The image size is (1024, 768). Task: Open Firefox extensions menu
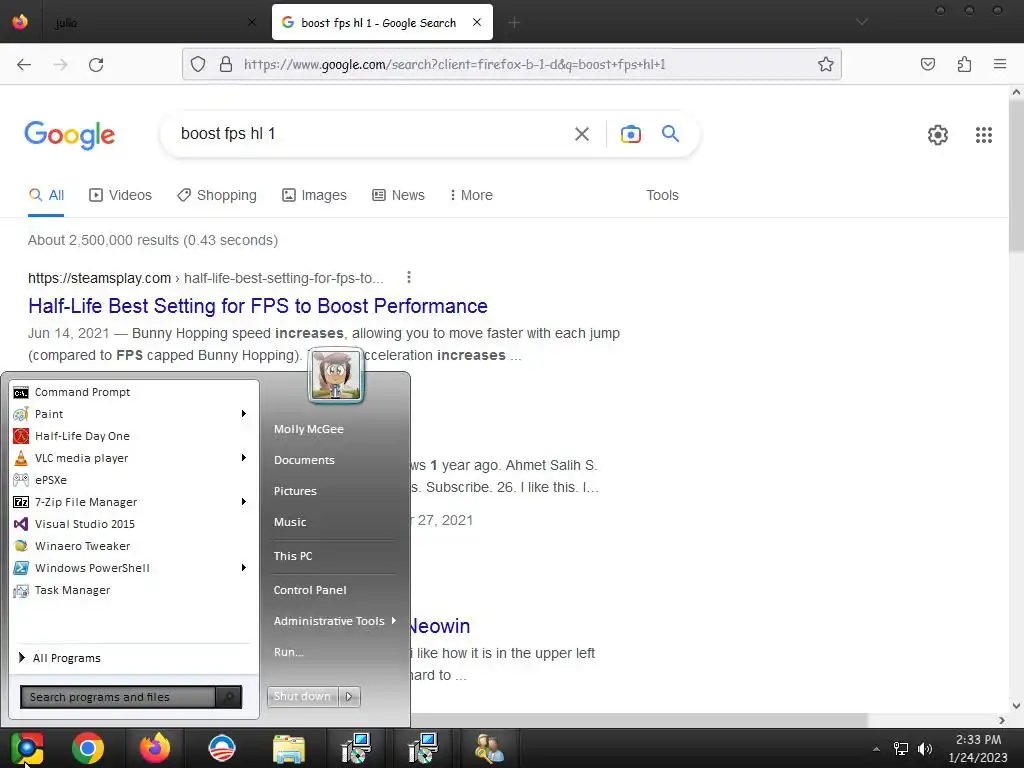click(x=964, y=64)
